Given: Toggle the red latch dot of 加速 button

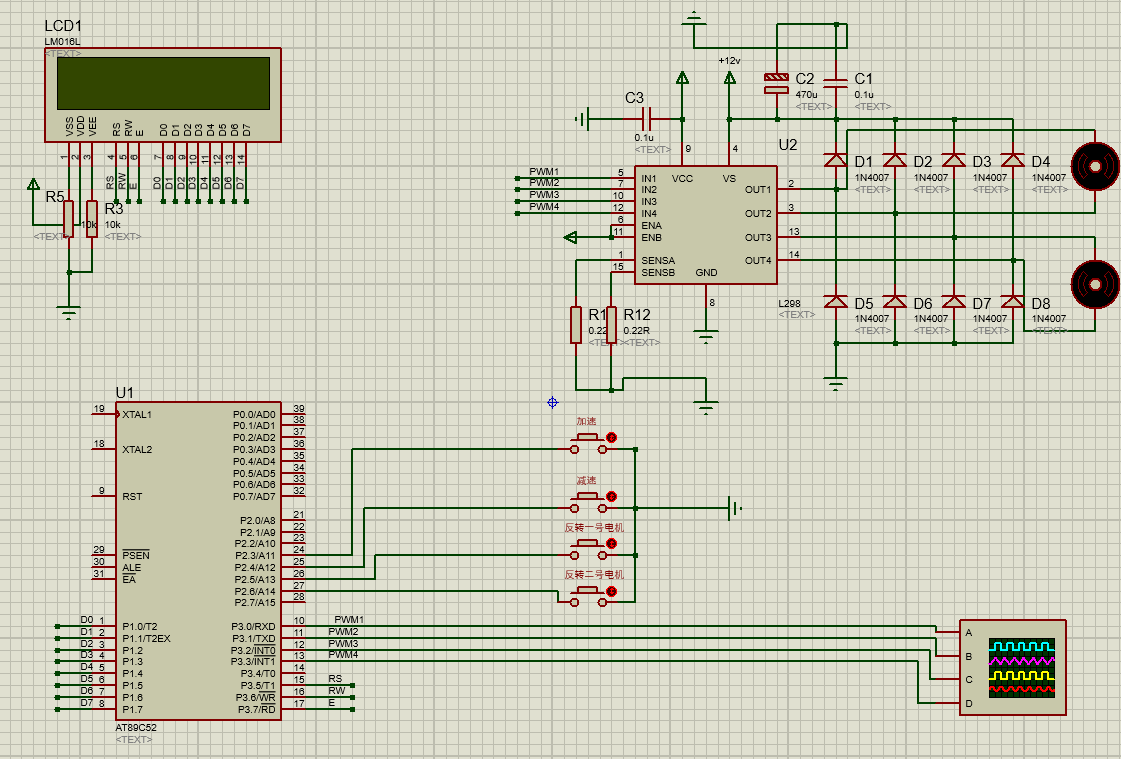Looking at the screenshot, I should [611, 437].
